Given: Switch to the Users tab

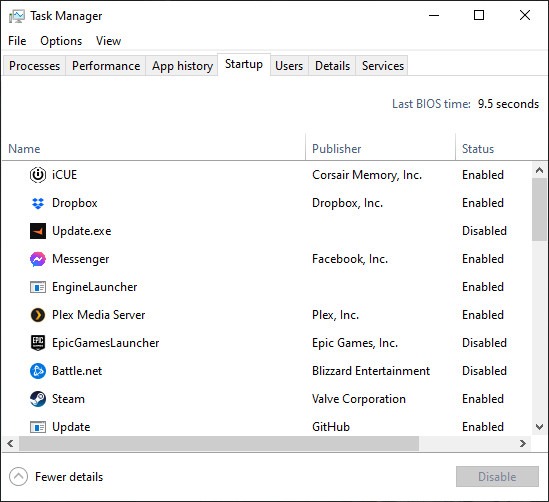Looking at the screenshot, I should (289, 66).
